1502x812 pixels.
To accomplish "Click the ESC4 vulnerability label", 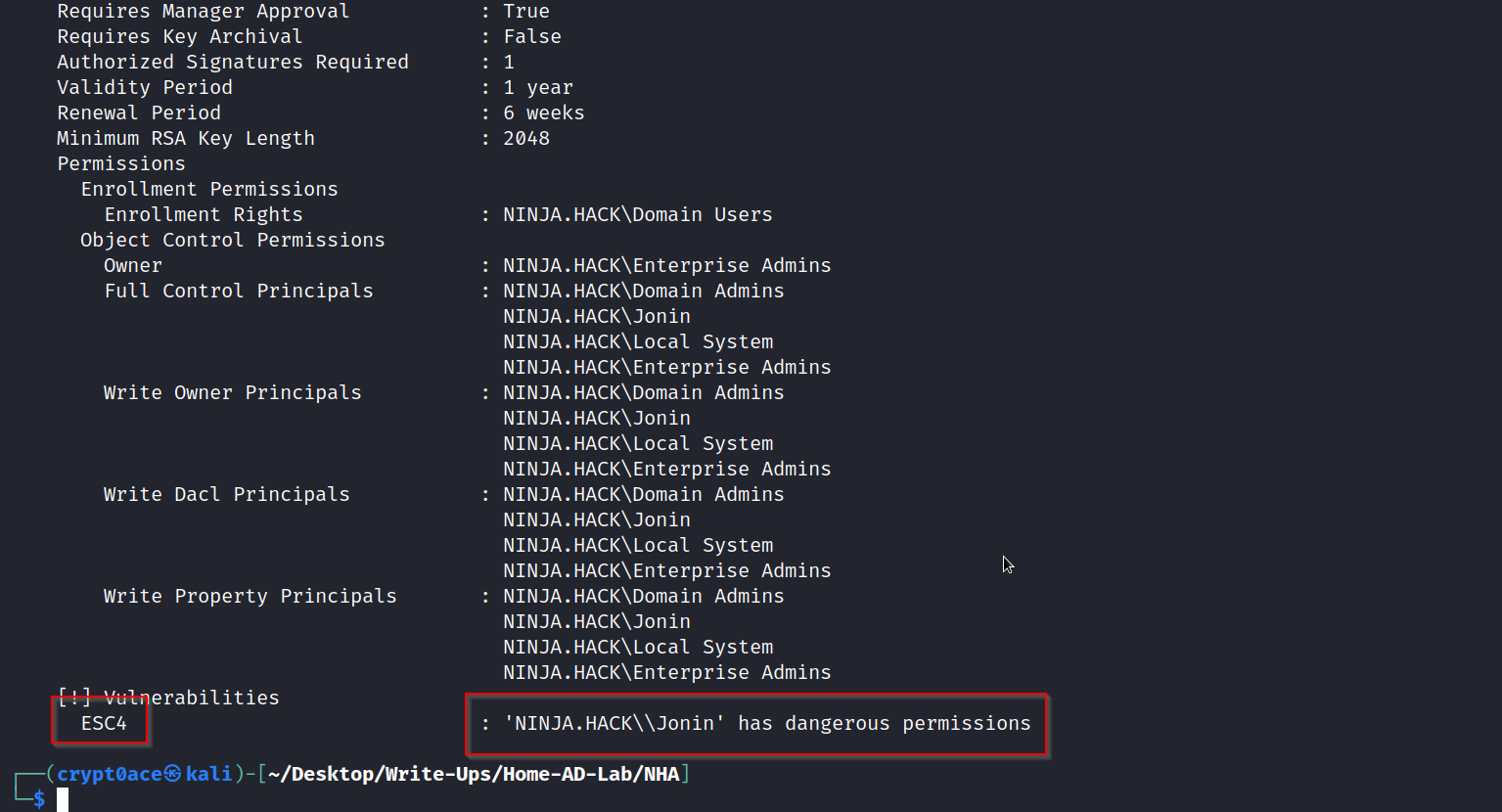I will (x=104, y=723).
